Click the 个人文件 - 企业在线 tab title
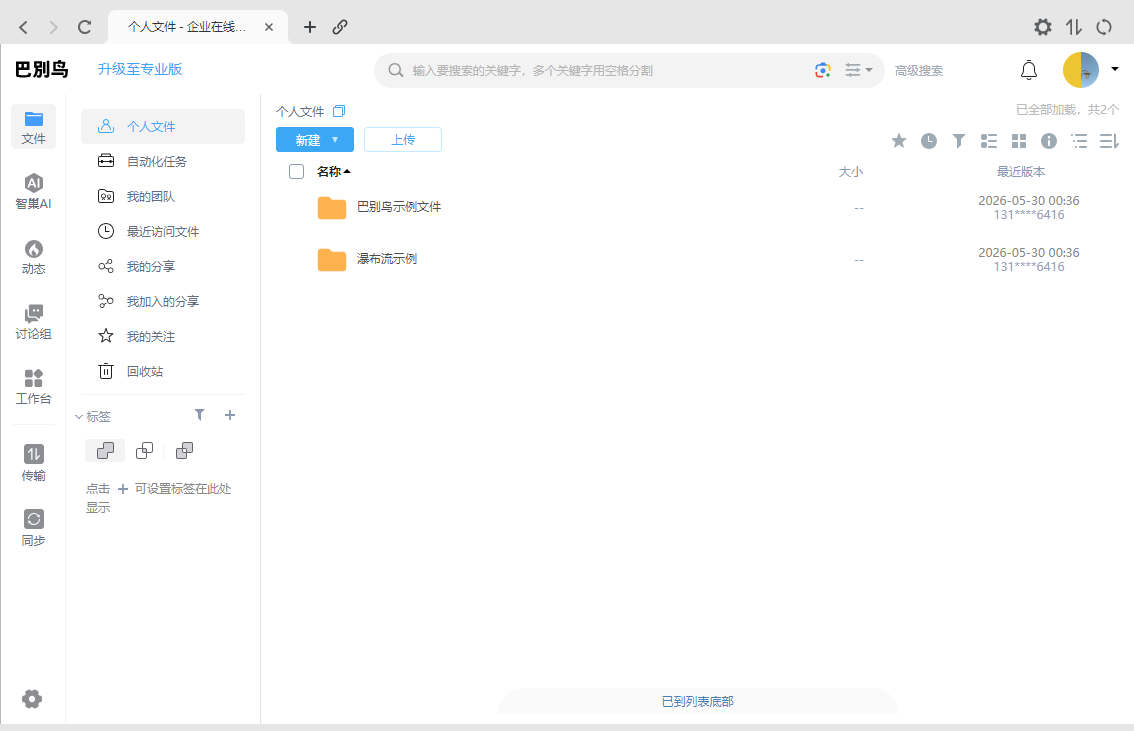The height and width of the screenshot is (731, 1134). (x=187, y=27)
